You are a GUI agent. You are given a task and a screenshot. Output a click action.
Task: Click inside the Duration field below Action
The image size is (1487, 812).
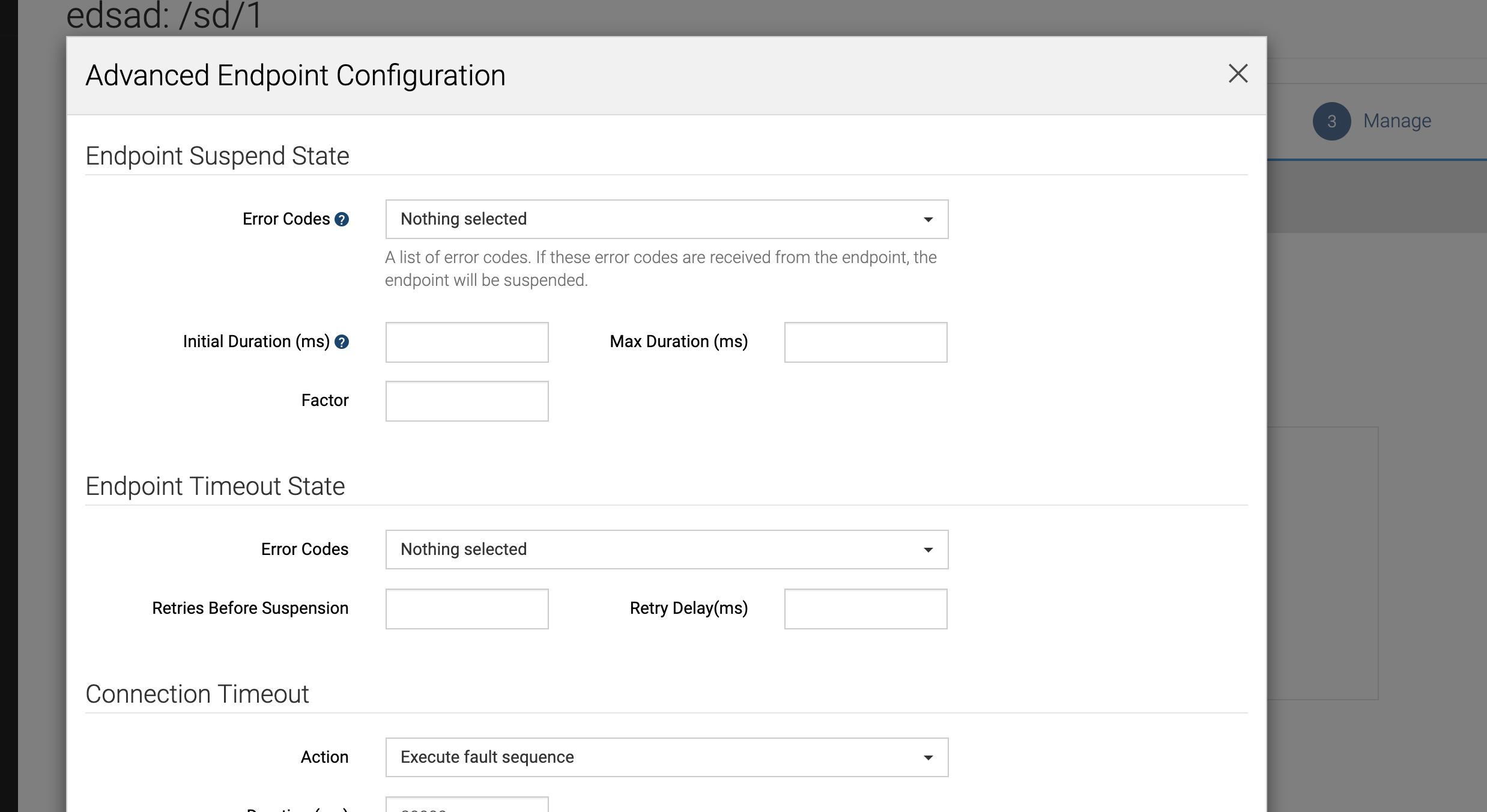467,808
